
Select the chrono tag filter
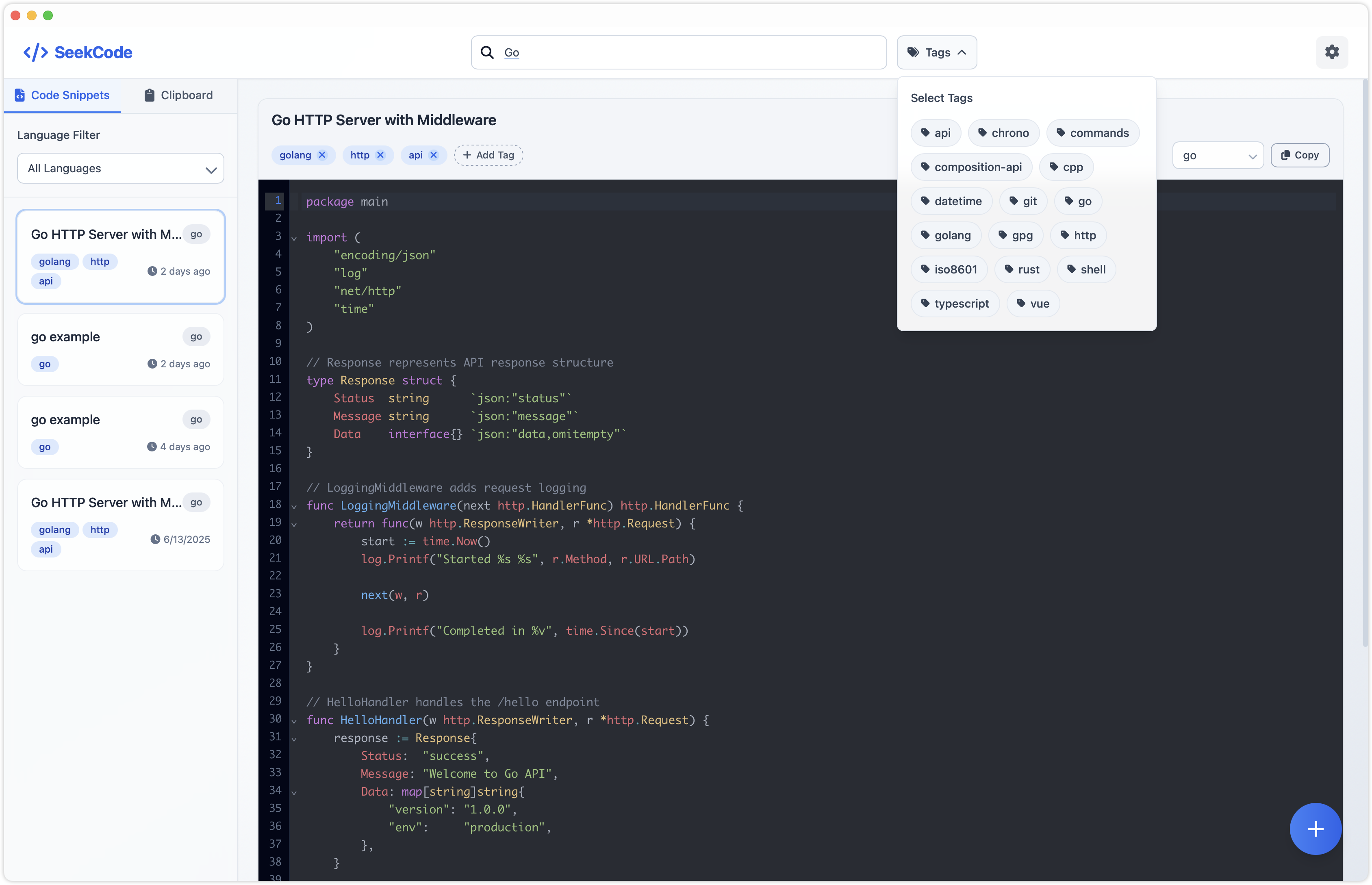[1003, 133]
